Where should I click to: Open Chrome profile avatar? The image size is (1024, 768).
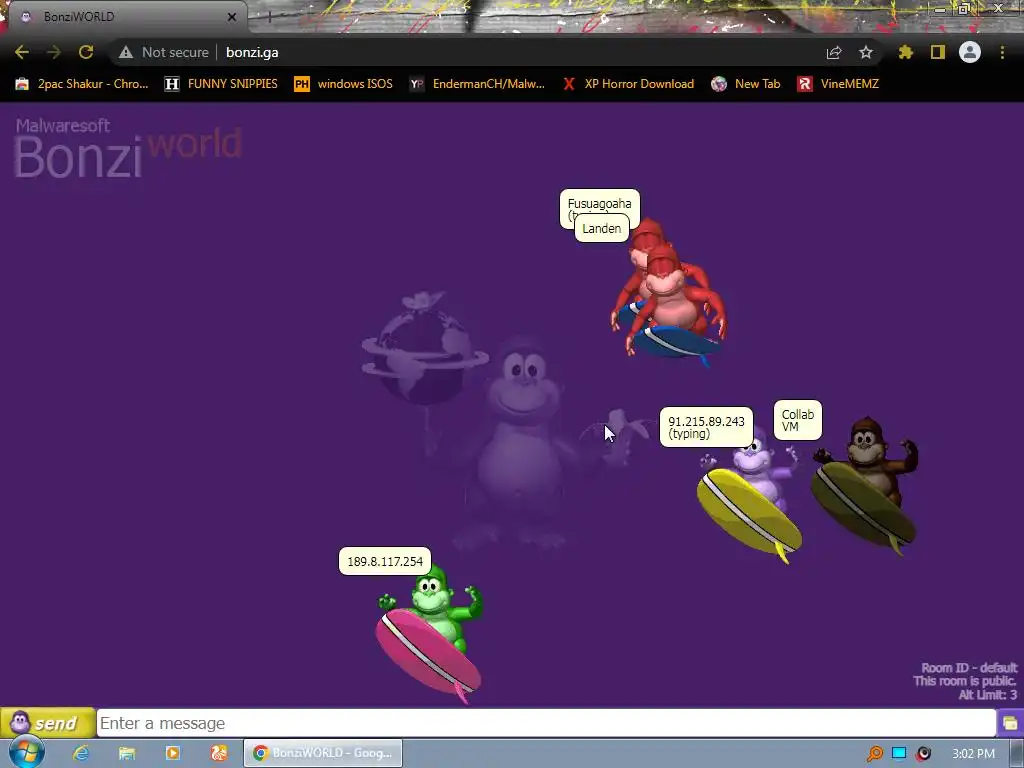pyautogui.click(x=970, y=52)
